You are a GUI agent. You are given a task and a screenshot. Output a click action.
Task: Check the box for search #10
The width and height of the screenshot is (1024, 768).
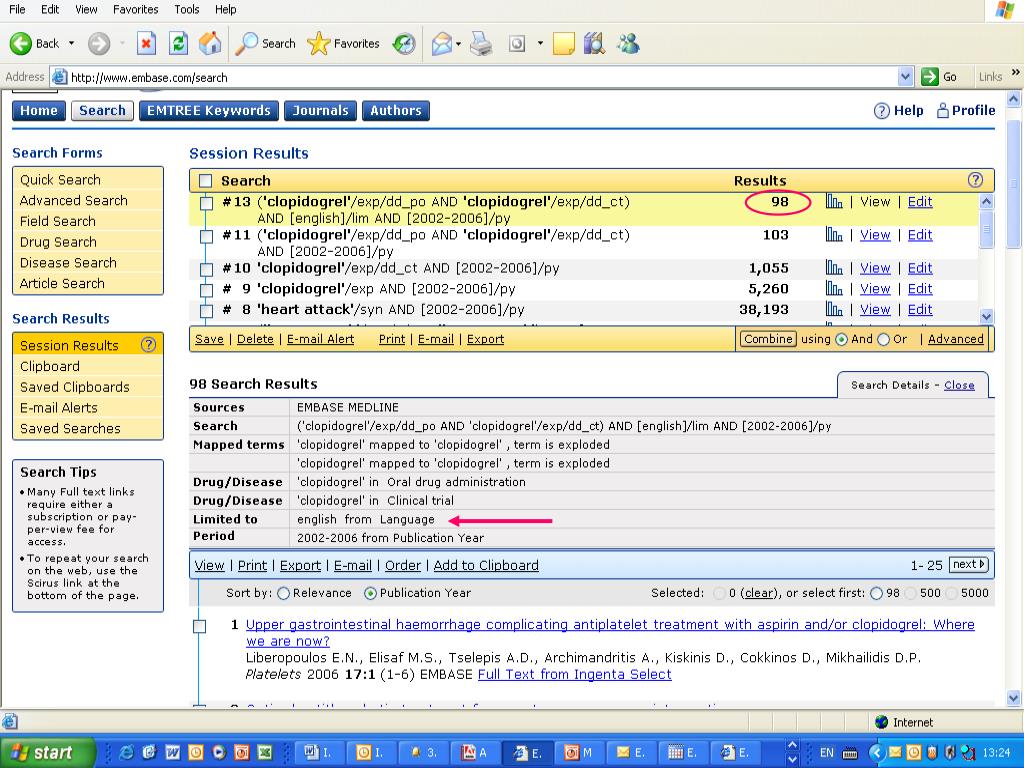206,269
